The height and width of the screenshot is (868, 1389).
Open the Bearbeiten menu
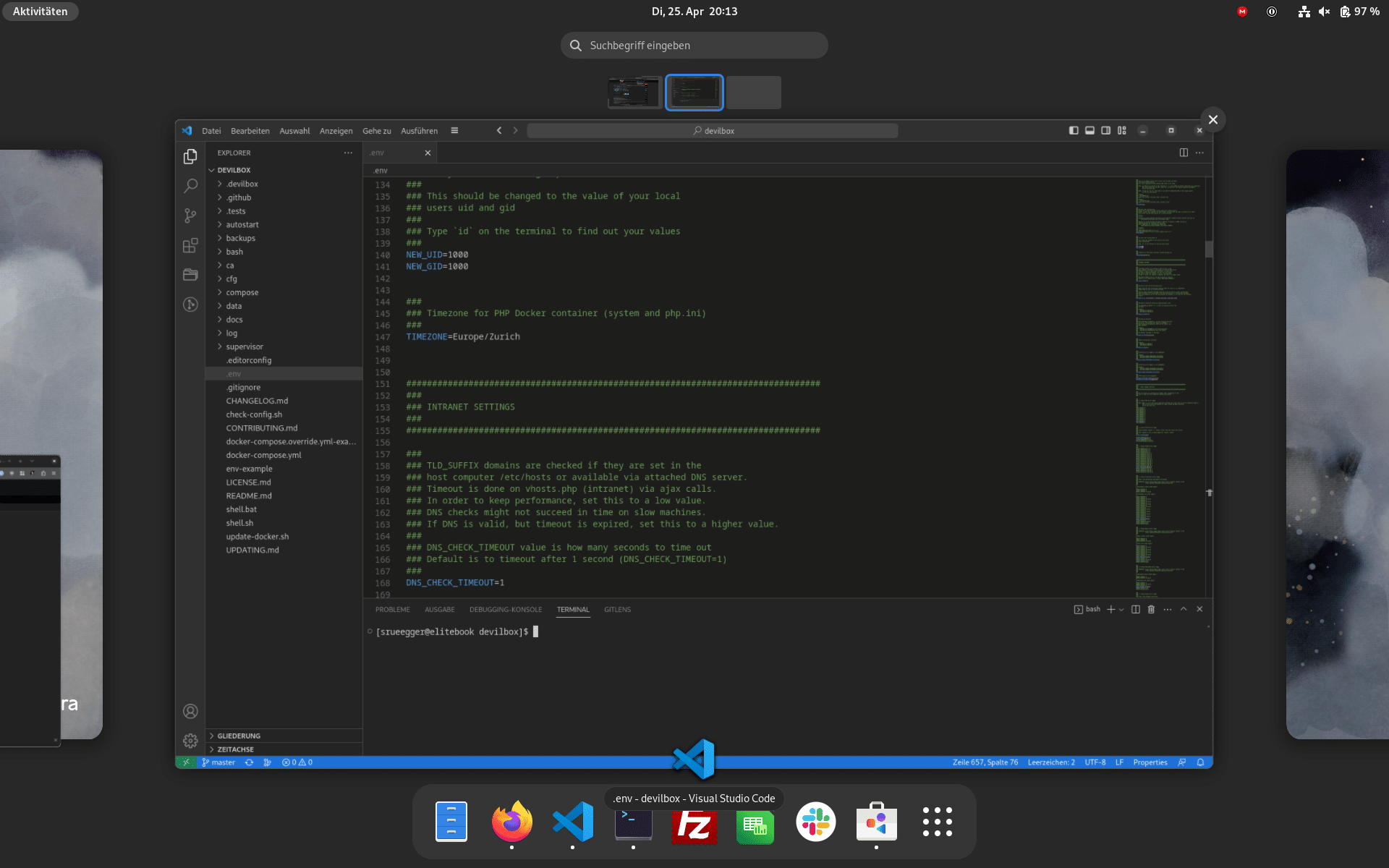250,131
